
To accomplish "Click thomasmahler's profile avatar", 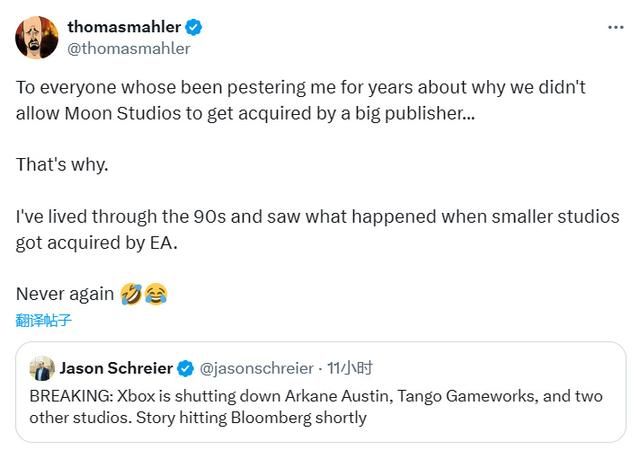I will [37, 37].
